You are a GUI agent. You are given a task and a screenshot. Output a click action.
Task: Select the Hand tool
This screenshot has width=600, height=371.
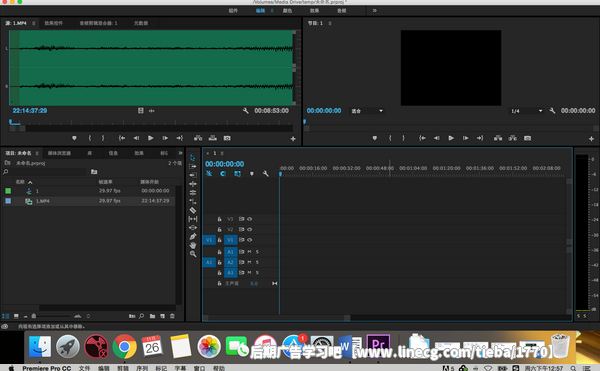[193, 245]
